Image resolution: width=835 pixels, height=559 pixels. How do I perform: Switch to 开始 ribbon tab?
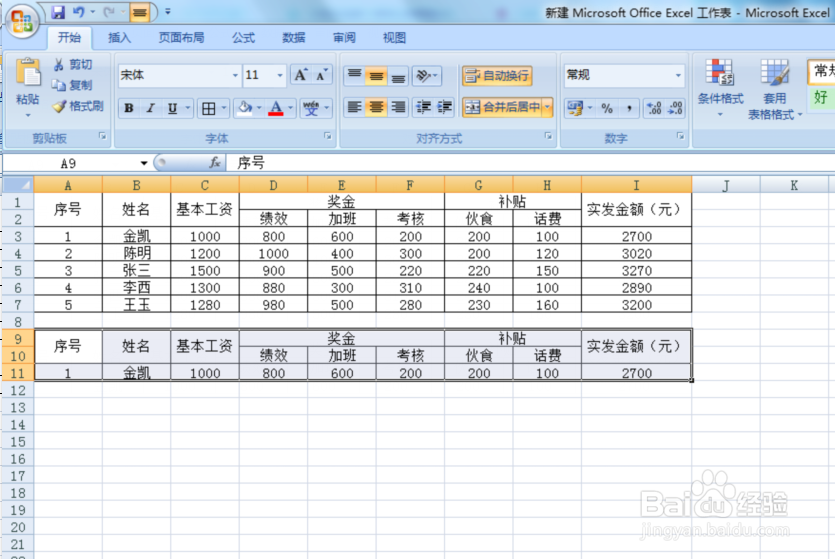click(69, 37)
